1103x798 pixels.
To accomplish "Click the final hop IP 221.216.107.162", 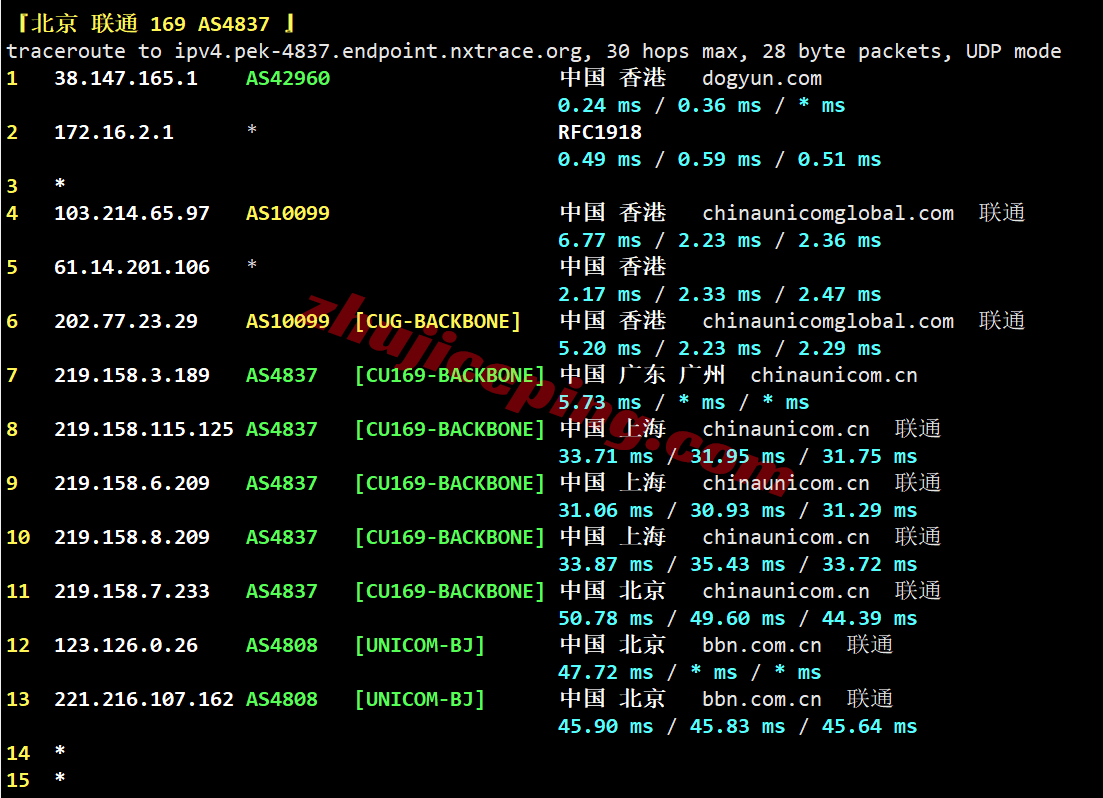I will (144, 699).
